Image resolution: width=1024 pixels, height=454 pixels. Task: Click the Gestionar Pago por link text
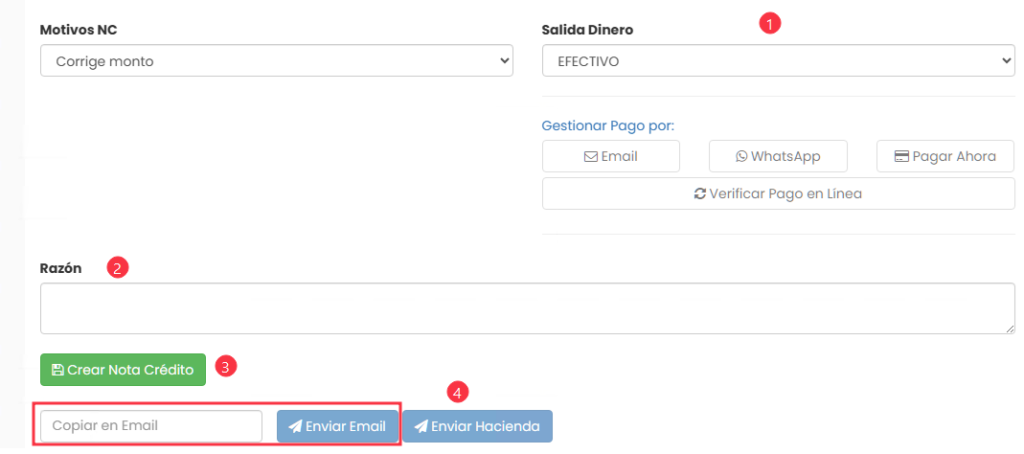coord(608,126)
